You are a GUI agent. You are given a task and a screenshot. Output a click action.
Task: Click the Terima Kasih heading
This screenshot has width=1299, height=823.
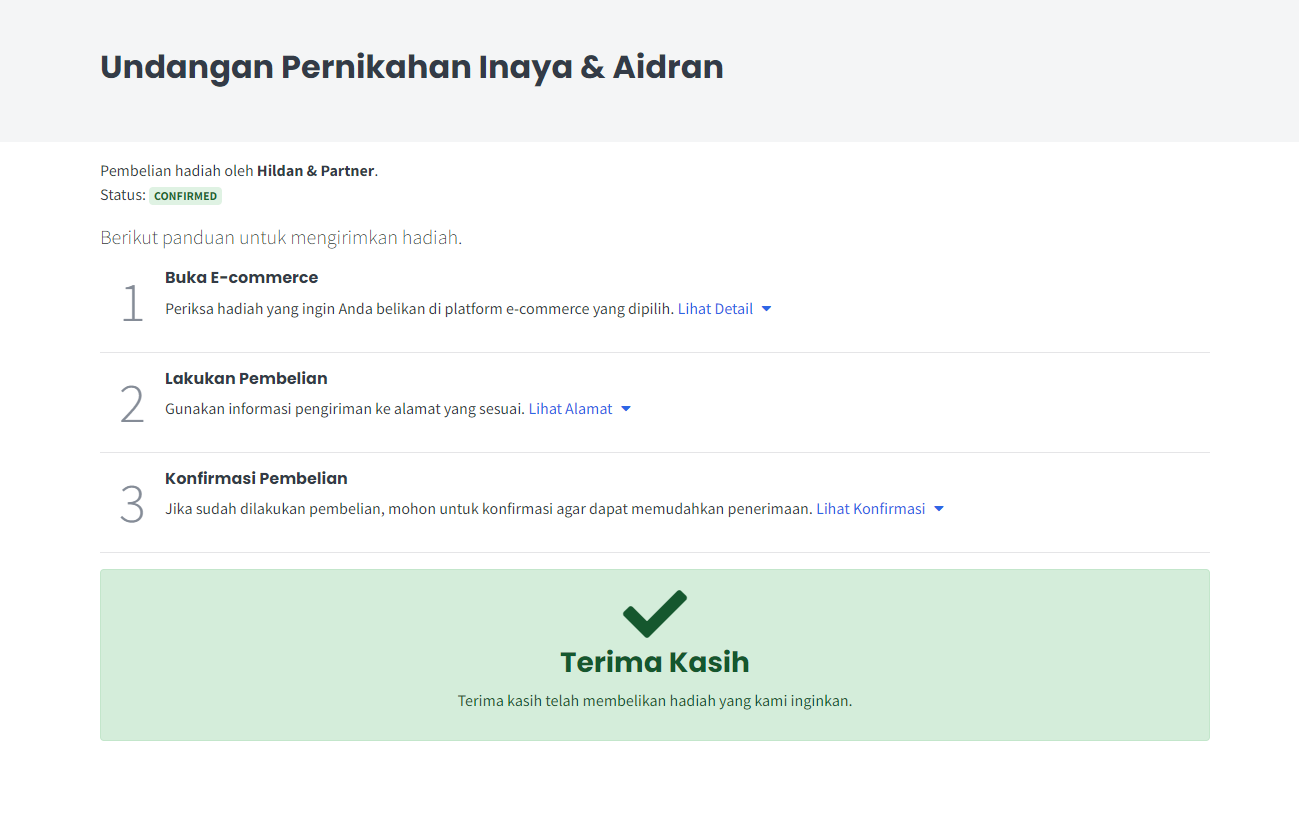pyautogui.click(x=655, y=662)
